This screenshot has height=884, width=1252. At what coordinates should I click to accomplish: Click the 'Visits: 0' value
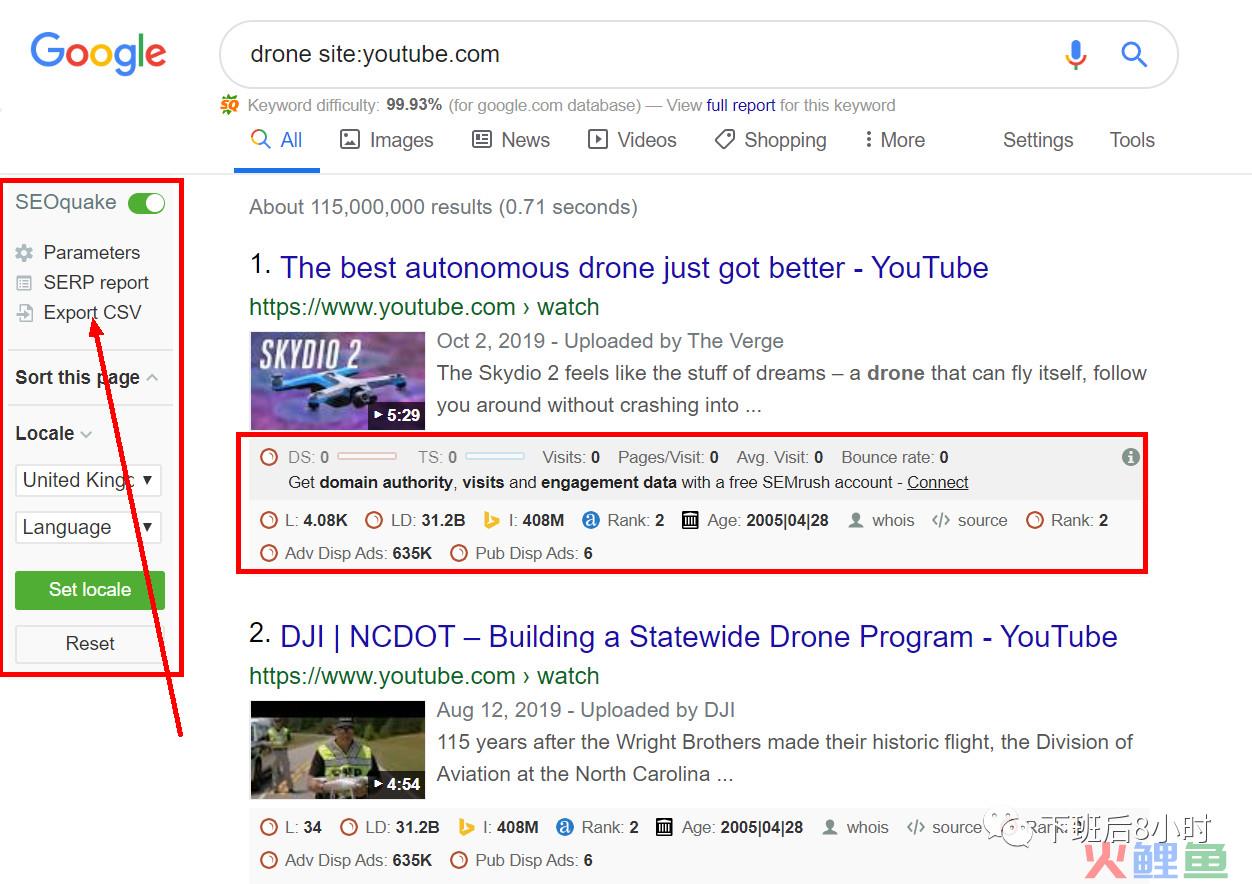coord(571,457)
